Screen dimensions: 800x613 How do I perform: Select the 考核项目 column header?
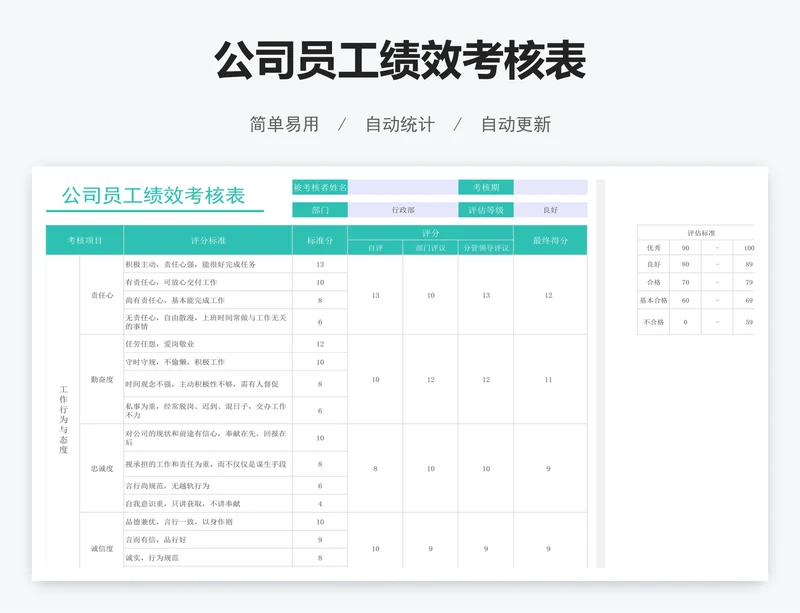[x=85, y=240]
